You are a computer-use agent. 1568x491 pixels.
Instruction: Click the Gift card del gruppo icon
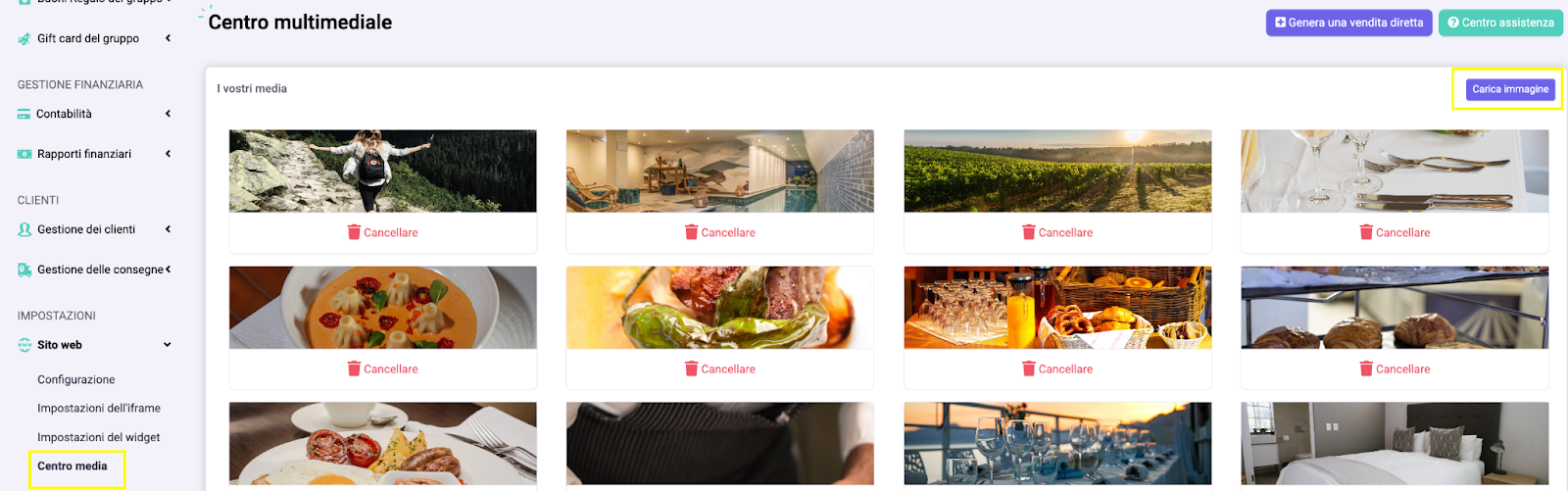click(24, 39)
